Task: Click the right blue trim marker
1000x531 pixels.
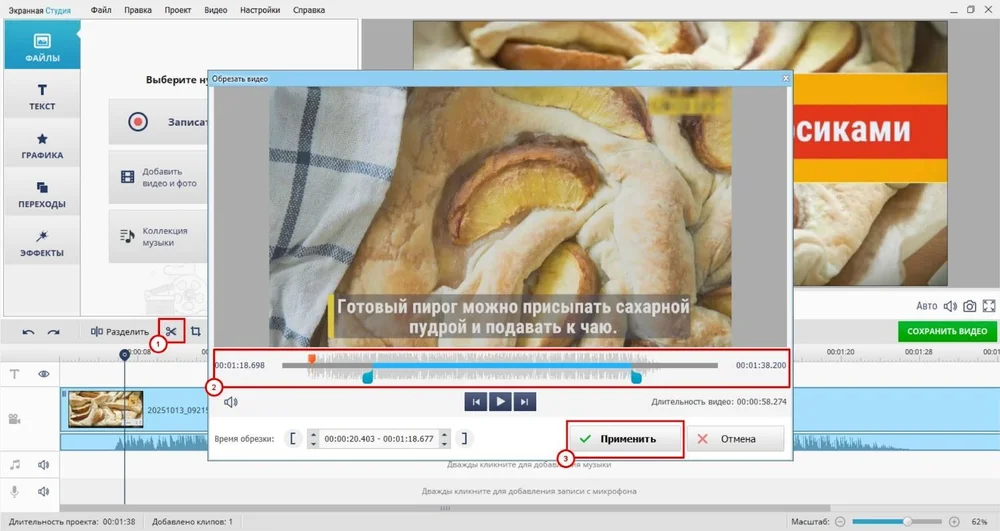Action: pos(636,378)
